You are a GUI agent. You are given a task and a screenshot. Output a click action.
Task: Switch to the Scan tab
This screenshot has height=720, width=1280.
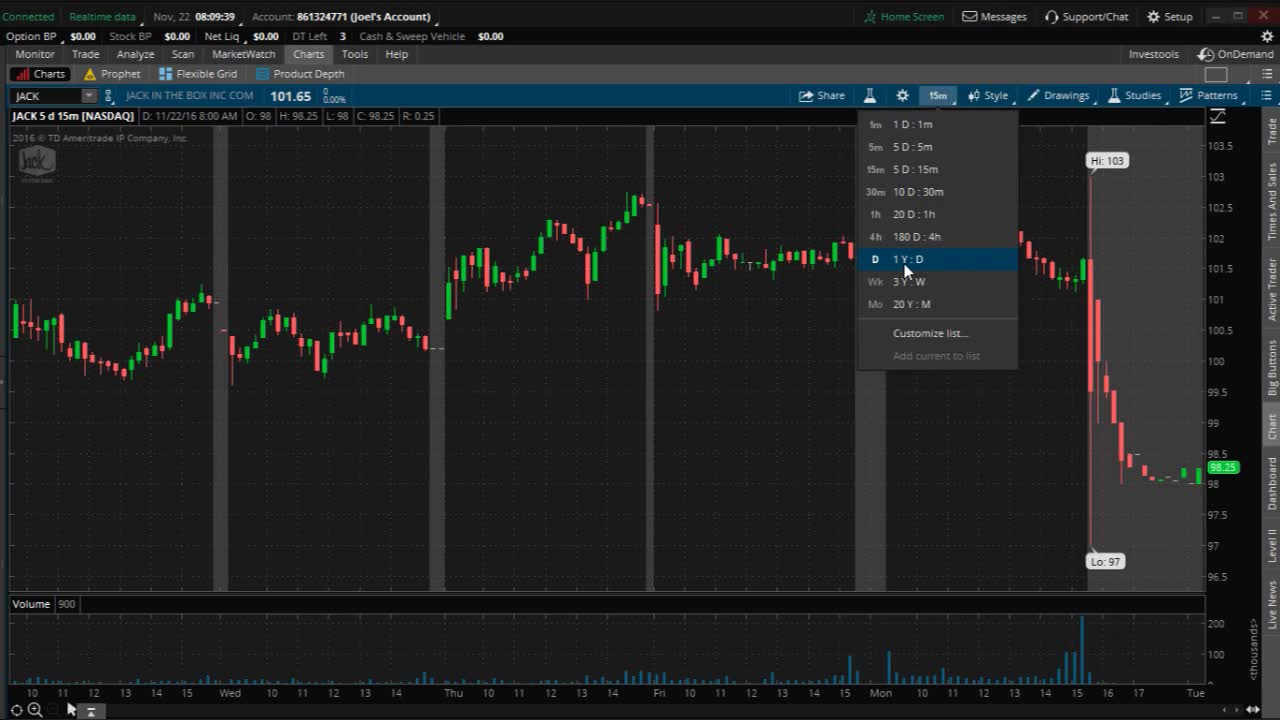pyautogui.click(x=183, y=54)
